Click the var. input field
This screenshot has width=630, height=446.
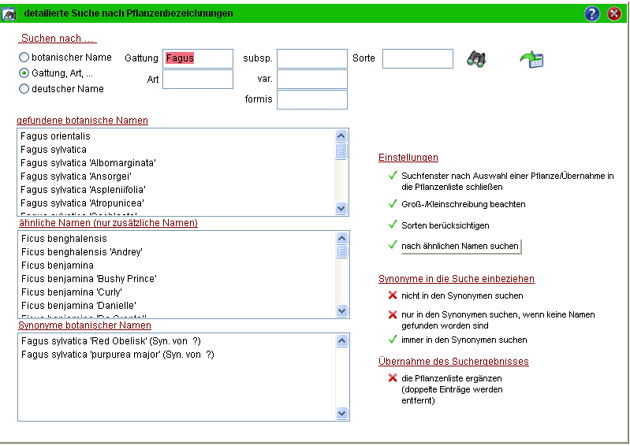[x=312, y=79]
